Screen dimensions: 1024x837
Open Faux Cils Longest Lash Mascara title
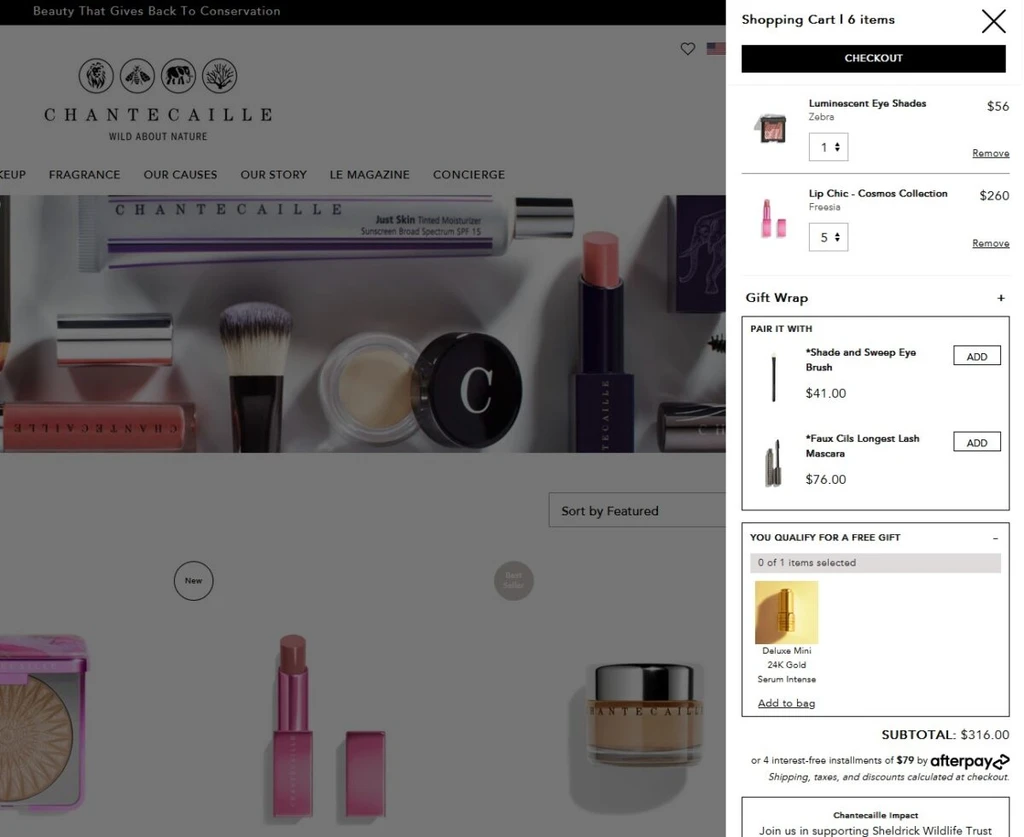(862, 446)
